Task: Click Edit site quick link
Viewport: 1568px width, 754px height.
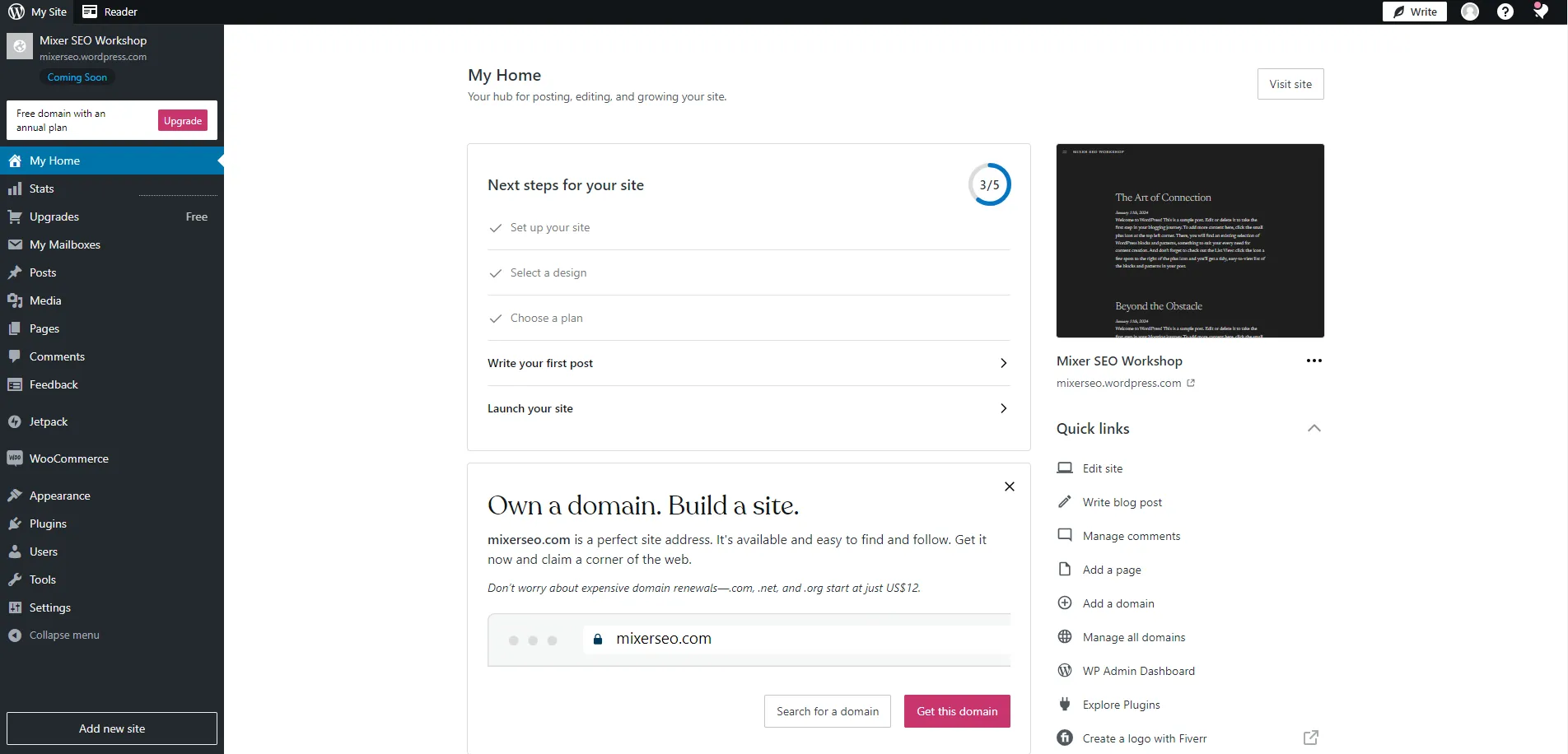Action: click(1102, 468)
